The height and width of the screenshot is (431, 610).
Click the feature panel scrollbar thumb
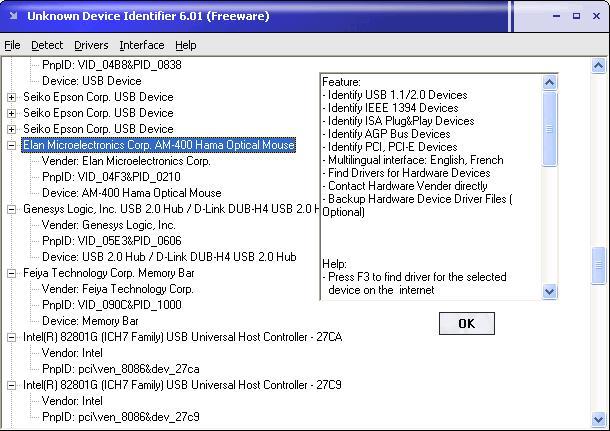pos(549,129)
